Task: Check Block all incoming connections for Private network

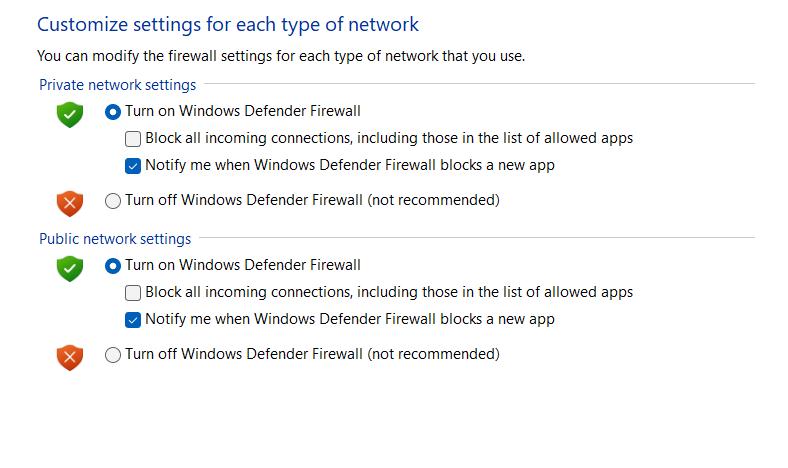Action: tap(133, 139)
